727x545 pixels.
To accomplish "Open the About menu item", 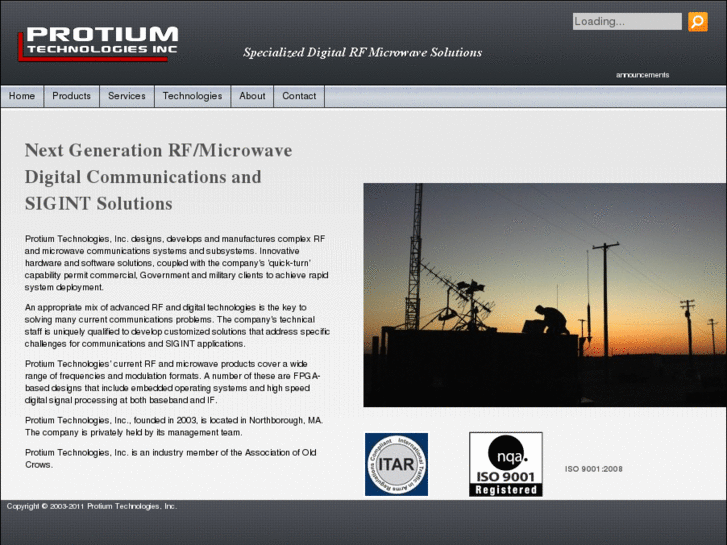I will pyautogui.click(x=252, y=96).
